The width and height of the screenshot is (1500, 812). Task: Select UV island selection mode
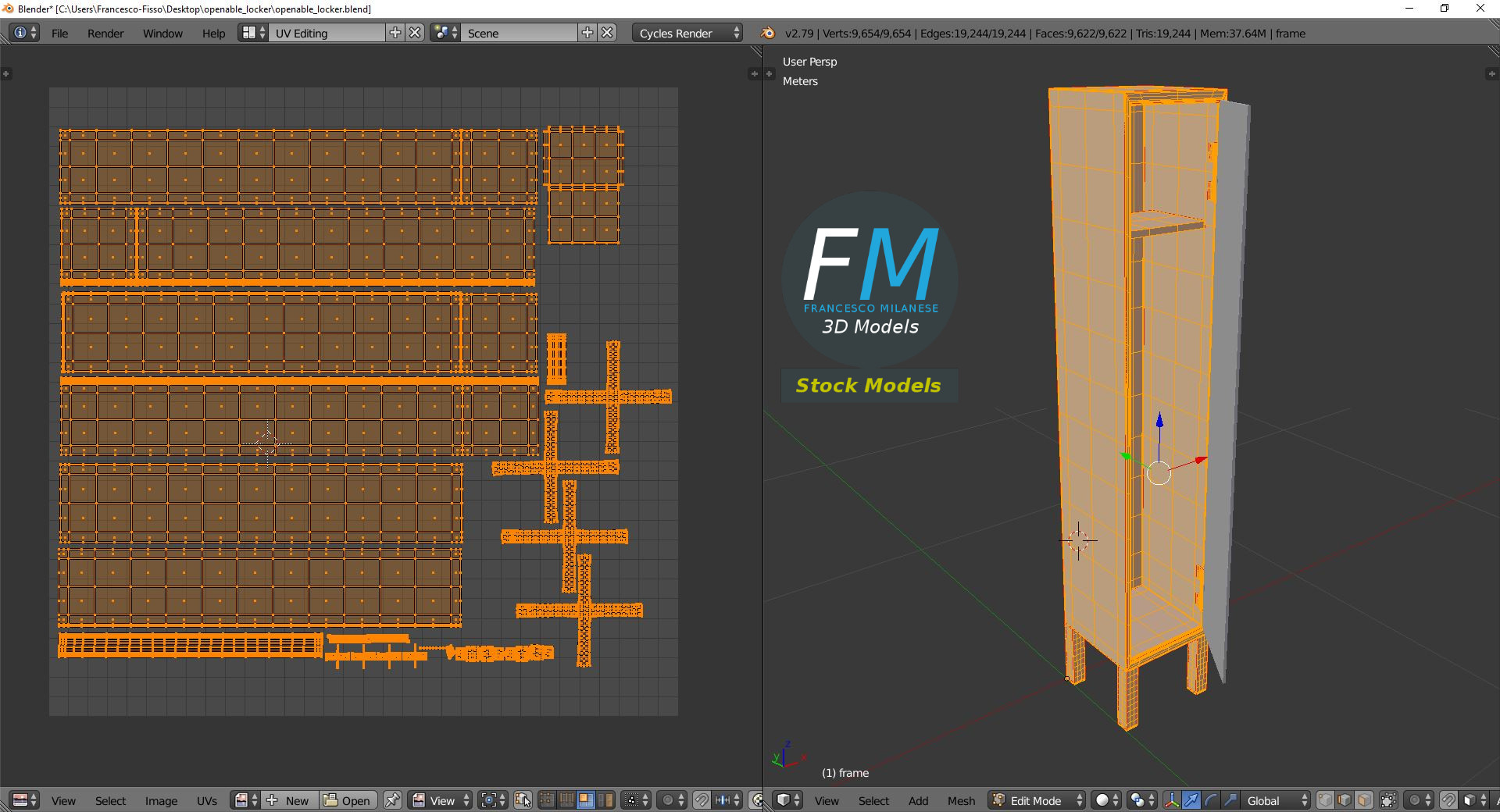point(605,800)
